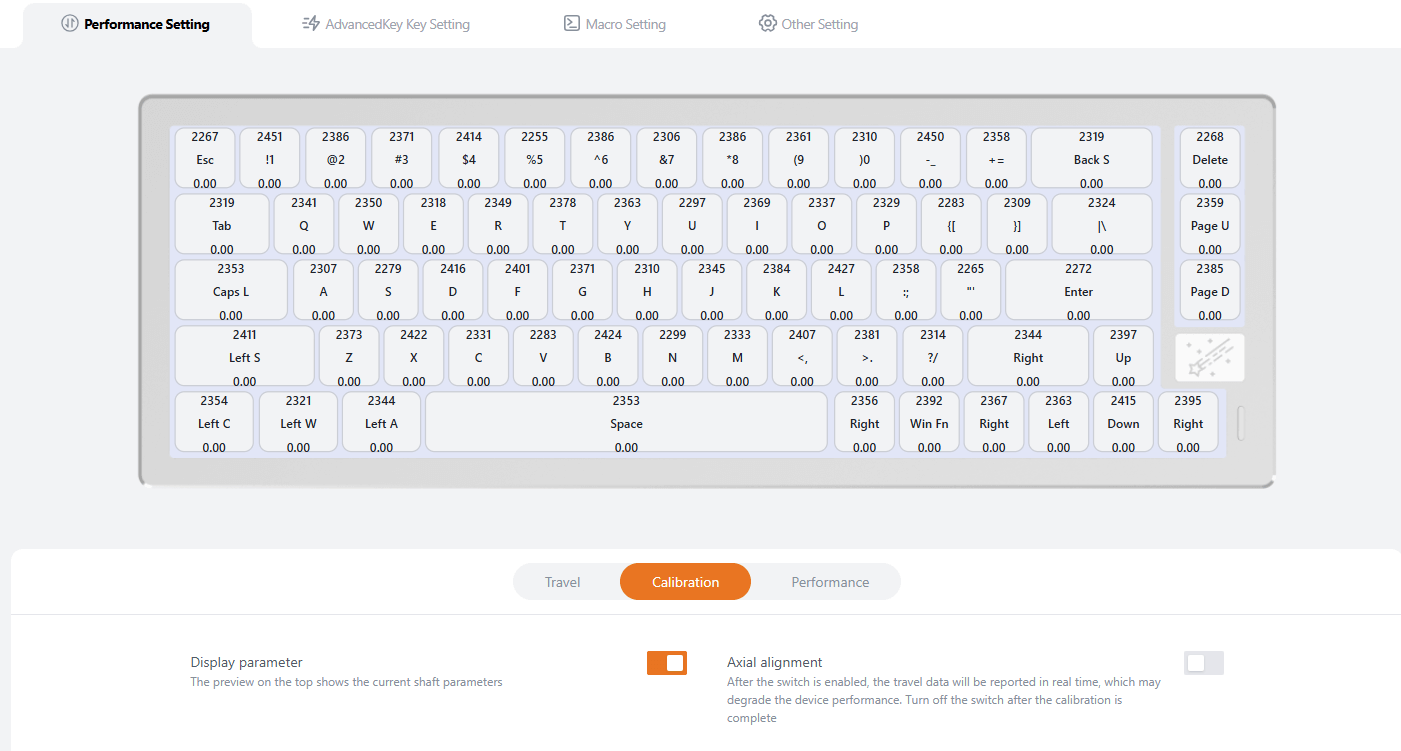The width and height of the screenshot is (1401, 751).
Task: Click the Space bar key
Action: point(626,423)
